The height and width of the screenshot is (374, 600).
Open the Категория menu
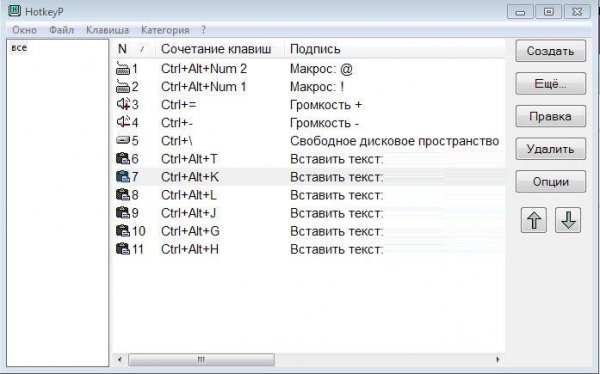tap(165, 30)
